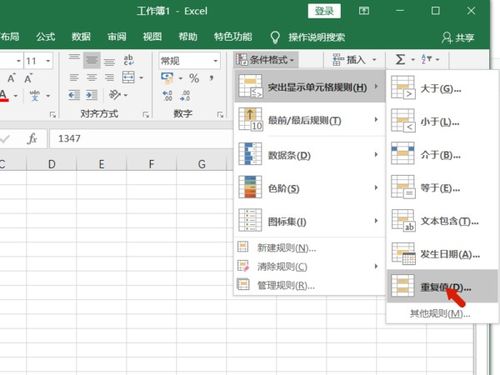Open the 特色功能 ribbon tab
This screenshot has width=500, height=375.
point(233,36)
